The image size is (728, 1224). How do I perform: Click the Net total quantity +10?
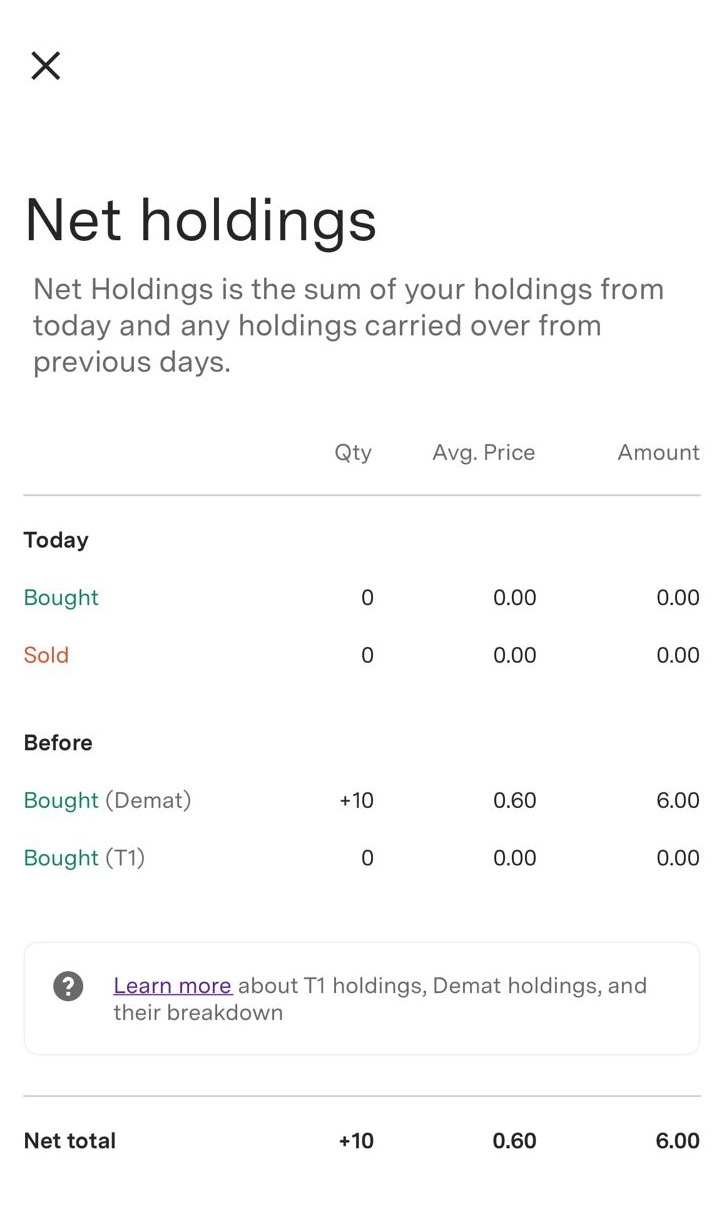point(356,1141)
